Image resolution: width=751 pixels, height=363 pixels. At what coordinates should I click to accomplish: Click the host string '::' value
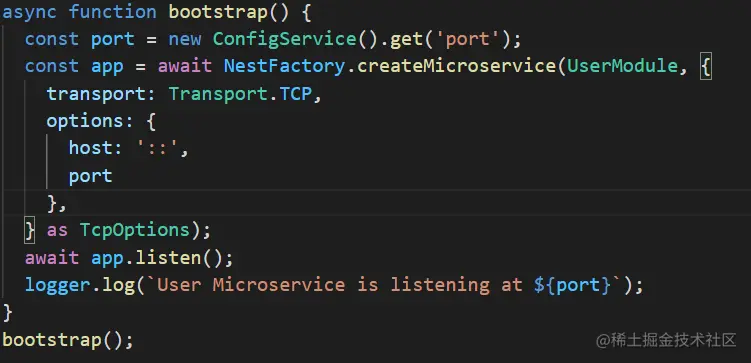click(157, 148)
